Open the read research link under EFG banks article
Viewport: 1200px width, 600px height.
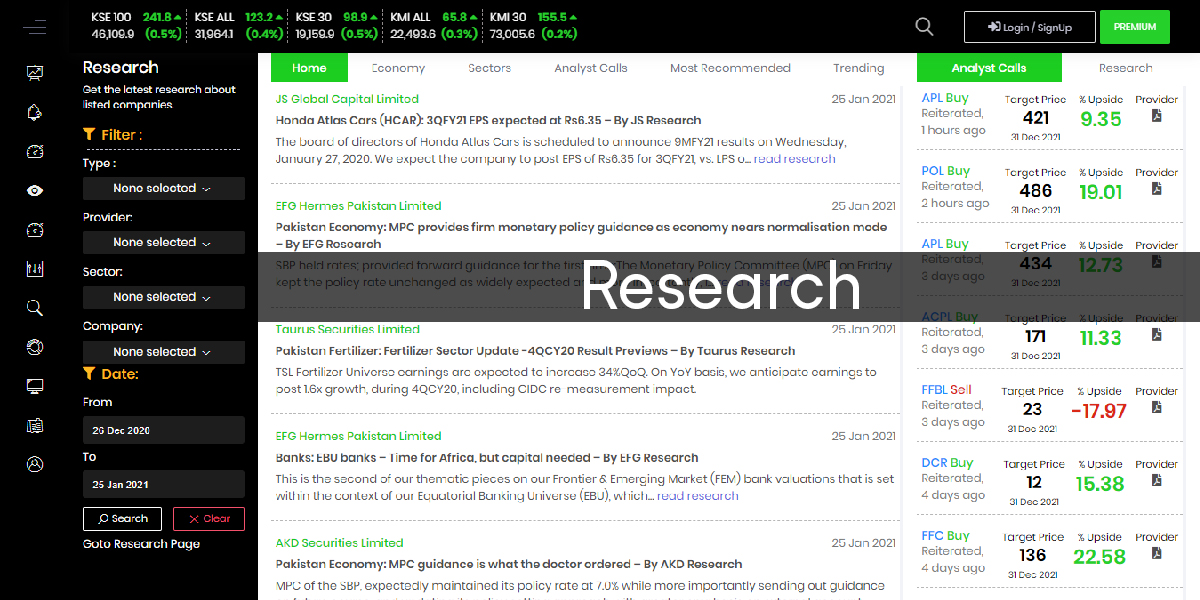pos(700,495)
